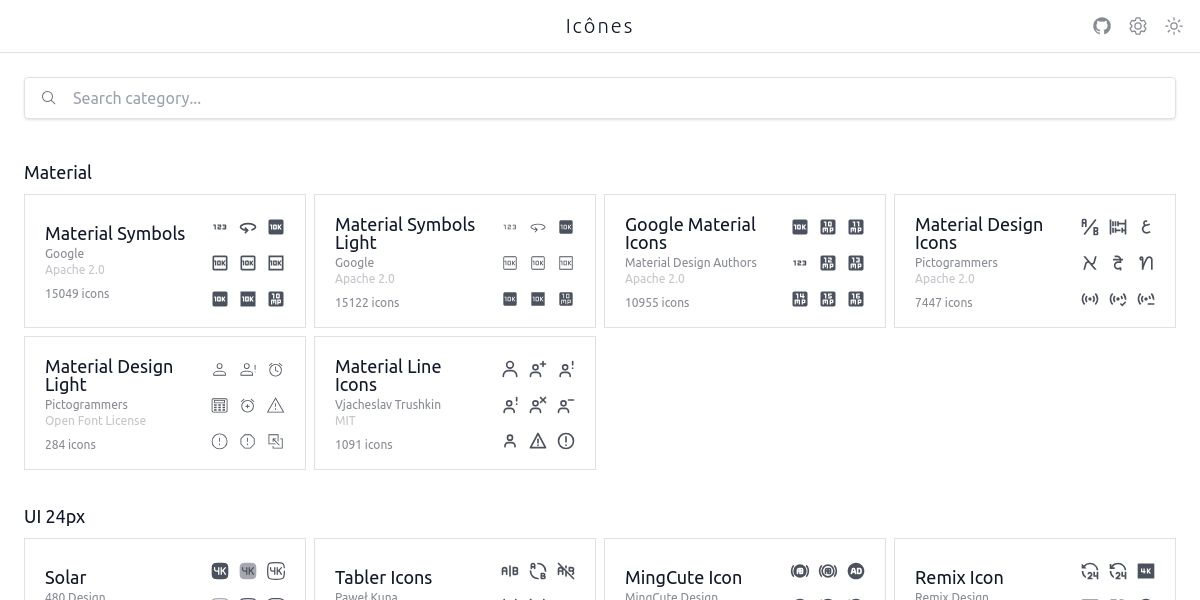Open the Google Material Icons collection
The height and width of the screenshot is (600, 1200).
[x=690, y=234]
